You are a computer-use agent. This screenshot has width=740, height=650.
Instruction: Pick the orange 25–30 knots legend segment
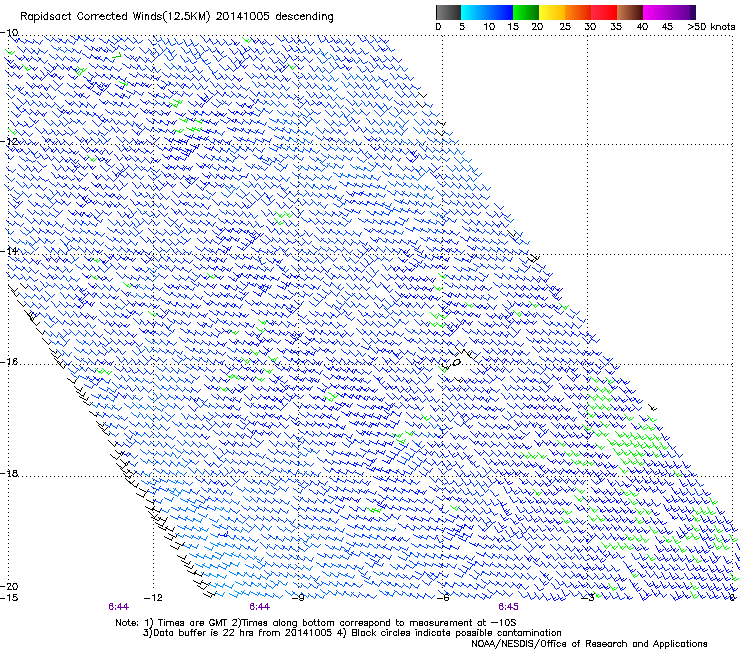tap(578, 12)
